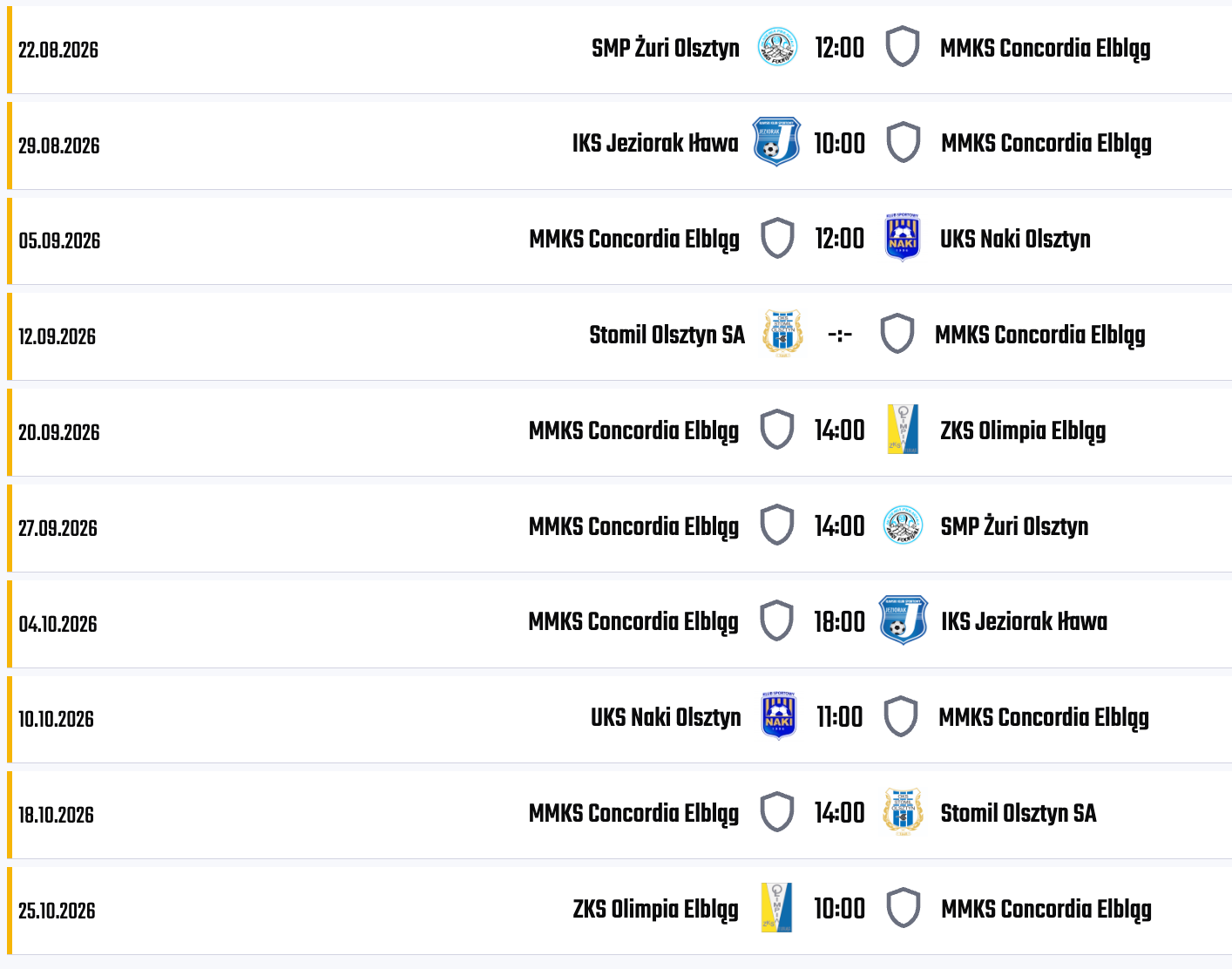Viewport: 1232px width, 969px height.
Task: Click the date 25.10.2026 match row
Action: (619, 911)
